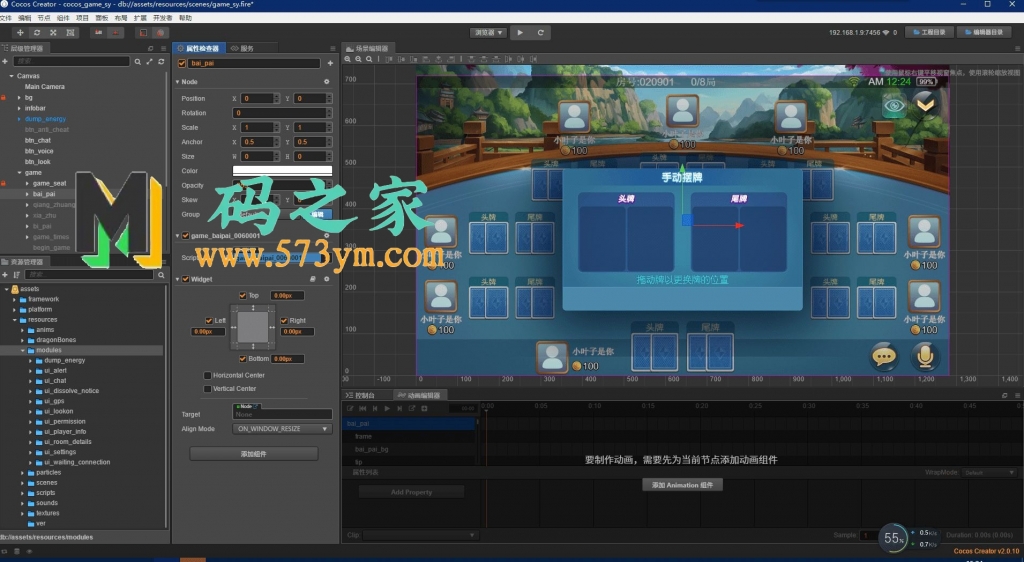Viewport: 1024px width, 562px height.
Task: Click the refresh preview button
Action: pos(540,33)
